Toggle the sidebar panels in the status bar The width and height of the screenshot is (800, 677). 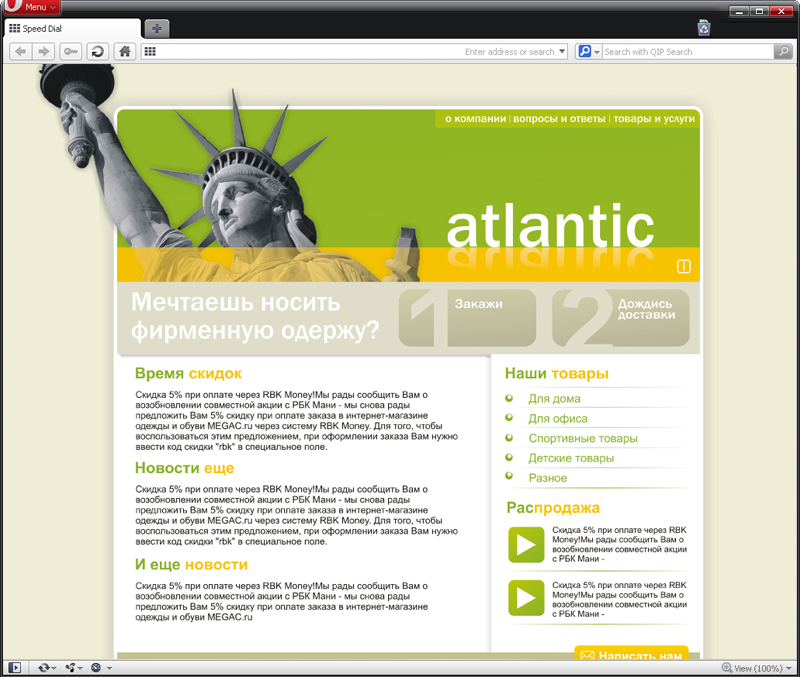pyautogui.click(x=16, y=666)
